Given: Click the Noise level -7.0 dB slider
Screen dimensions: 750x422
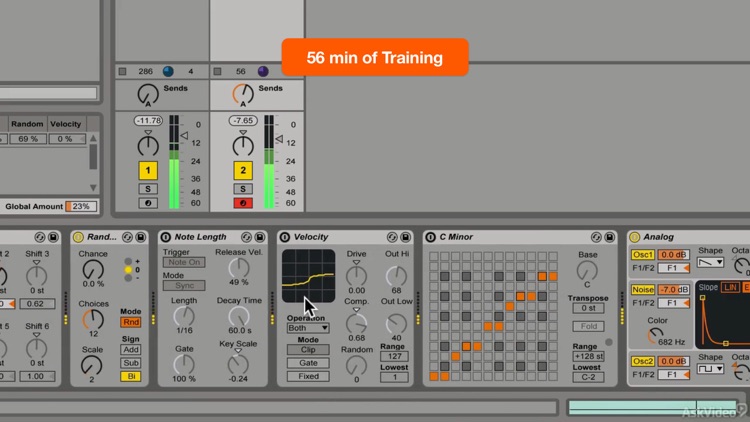Looking at the screenshot, I should click(673, 289).
